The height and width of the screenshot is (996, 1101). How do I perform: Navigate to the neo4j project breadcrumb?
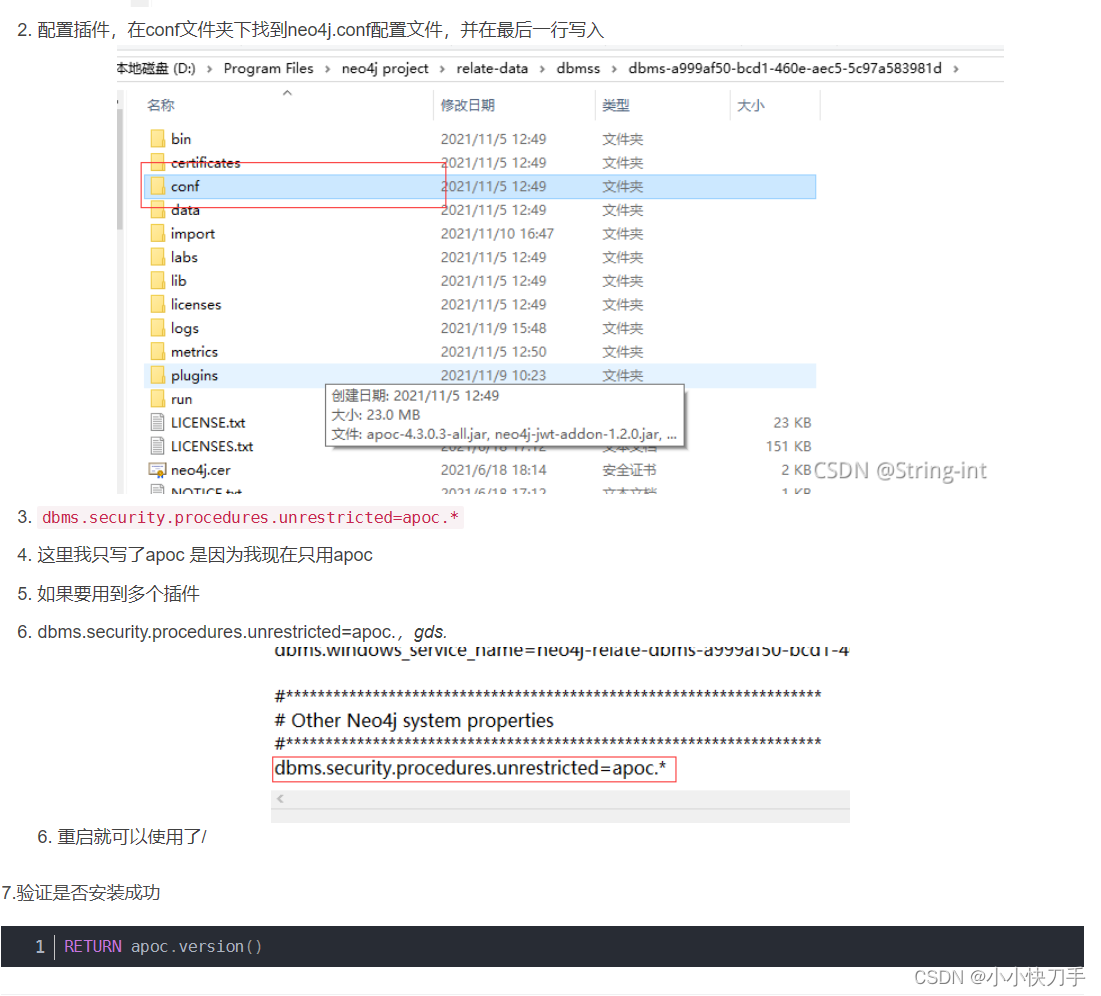tap(384, 68)
